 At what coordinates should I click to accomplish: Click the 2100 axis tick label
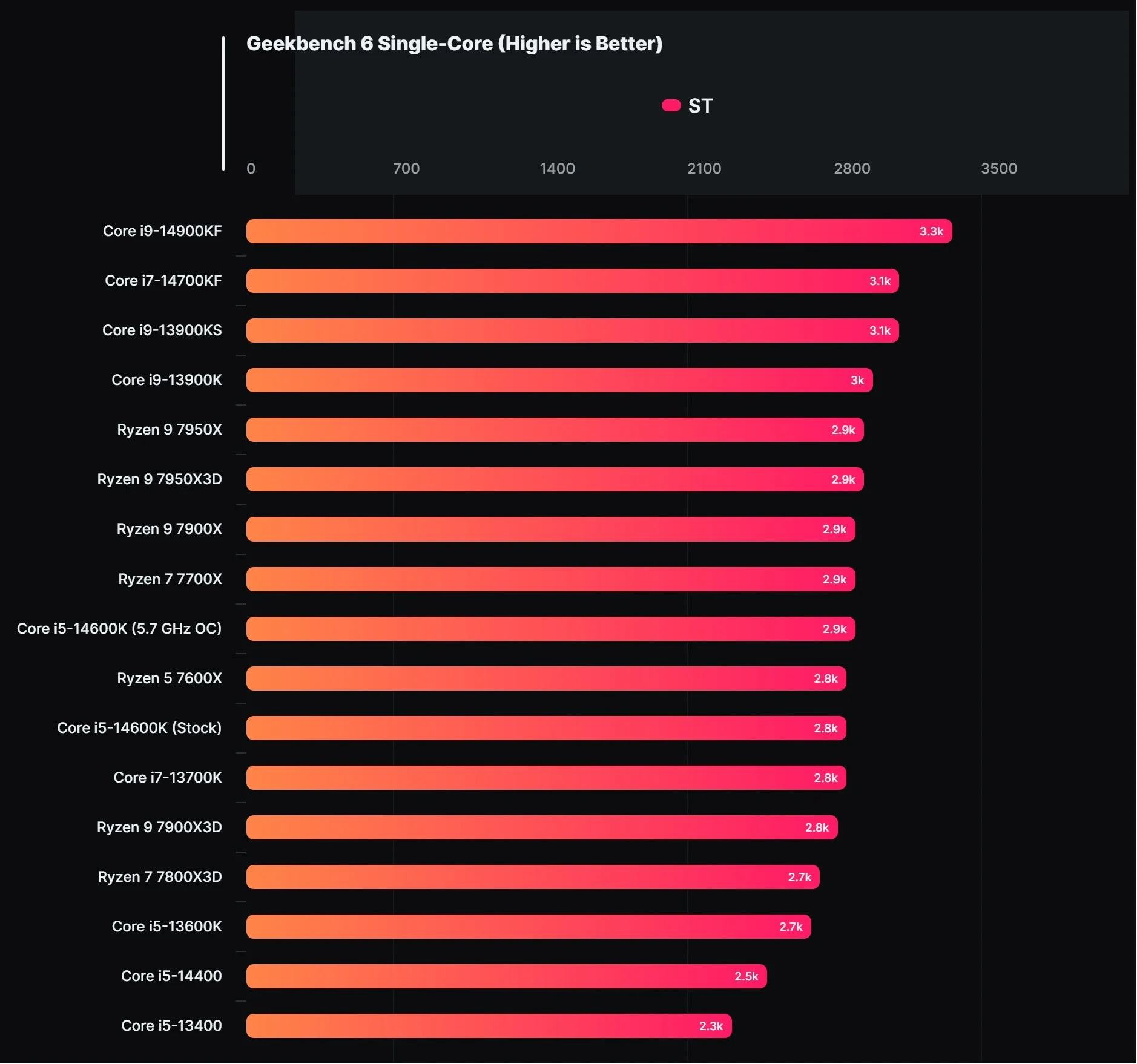704,169
